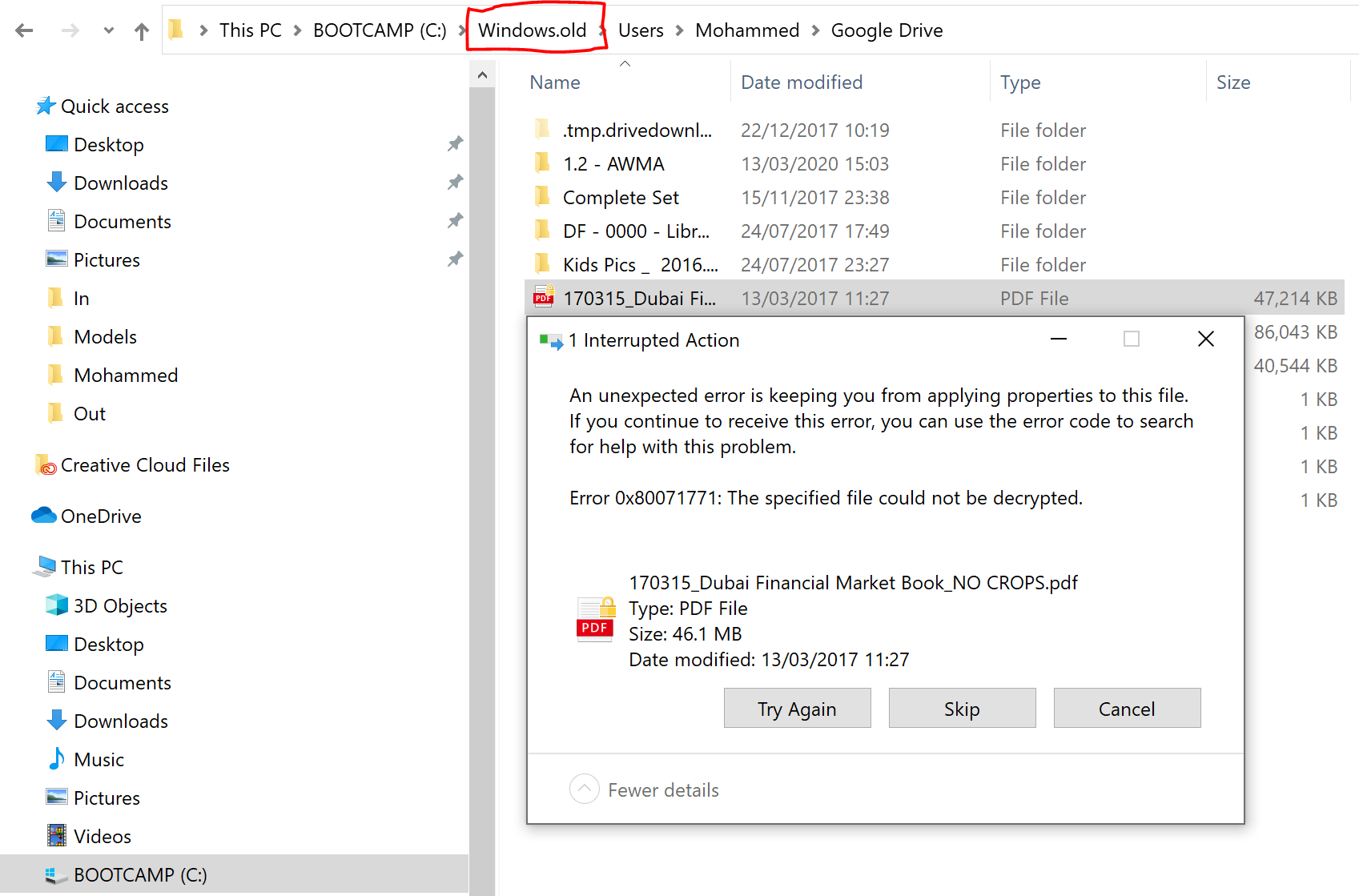
Task: Expand chevron after Mohammed in breadcrumb
Action: tap(815, 30)
